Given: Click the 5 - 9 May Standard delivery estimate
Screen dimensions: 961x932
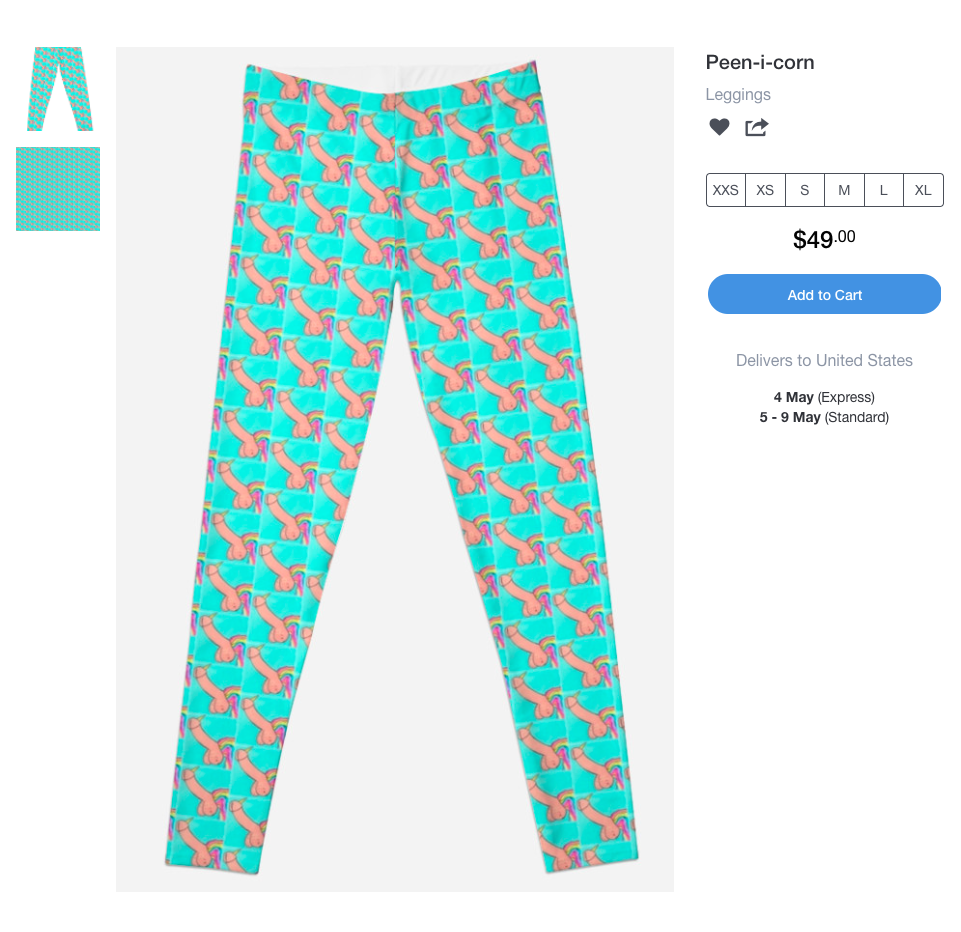Looking at the screenshot, I should (x=824, y=417).
